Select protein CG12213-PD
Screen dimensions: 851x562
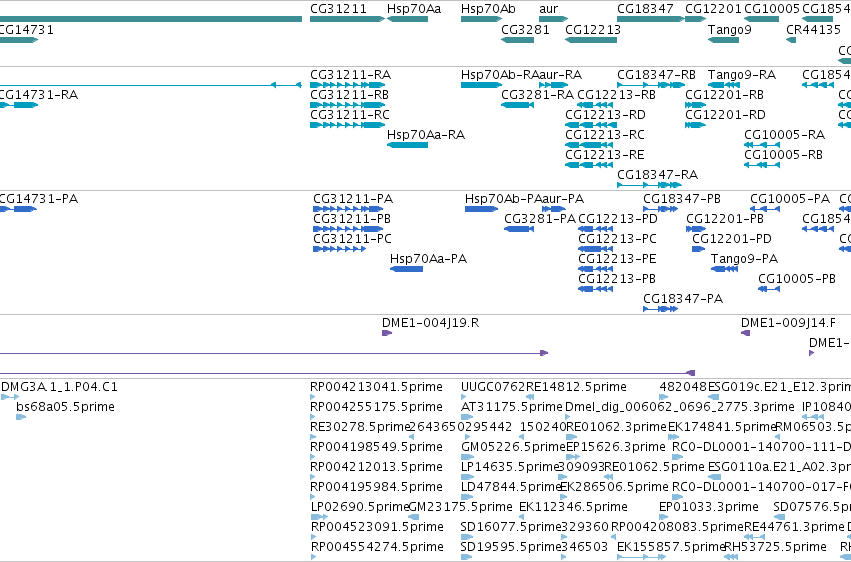click(595, 229)
